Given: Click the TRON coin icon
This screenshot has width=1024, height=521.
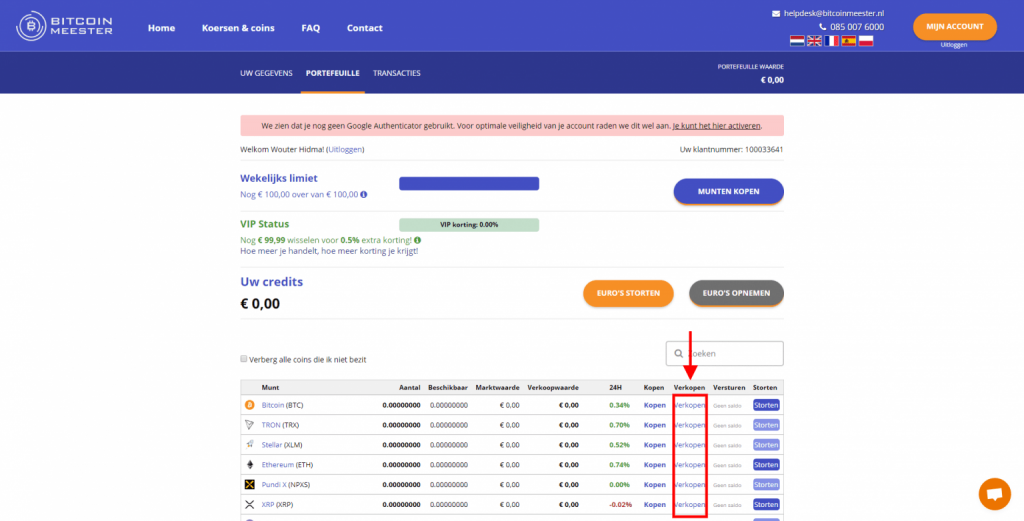Looking at the screenshot, I should (249, 425).
